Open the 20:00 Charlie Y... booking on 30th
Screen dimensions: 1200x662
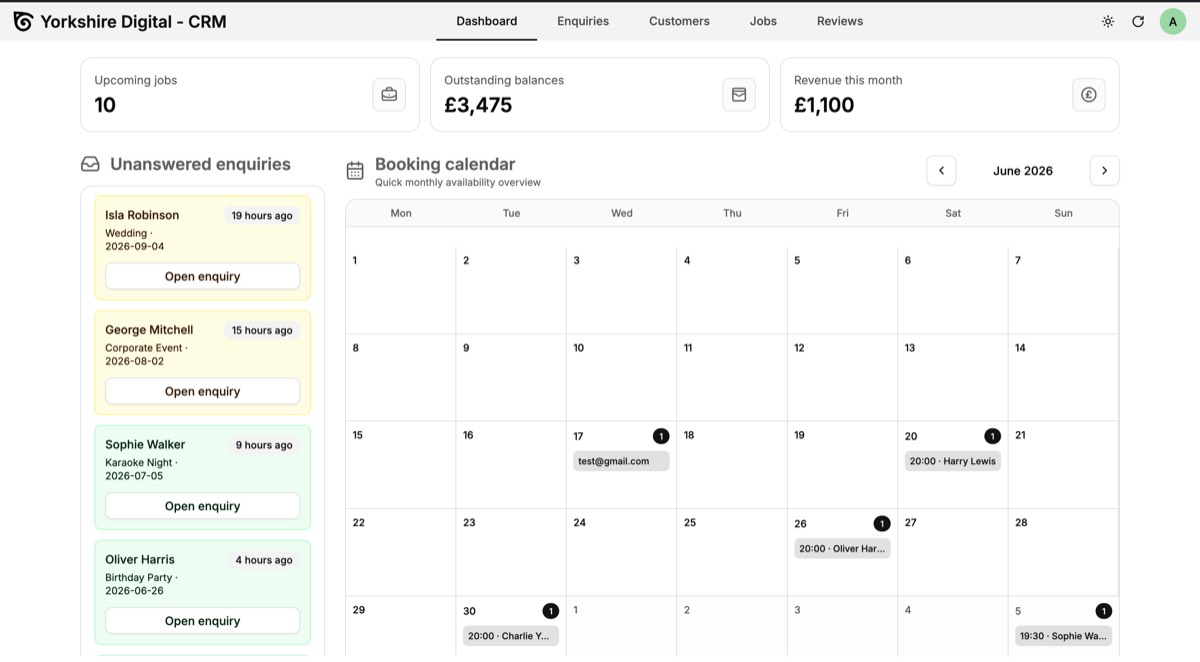pos(511,636)
